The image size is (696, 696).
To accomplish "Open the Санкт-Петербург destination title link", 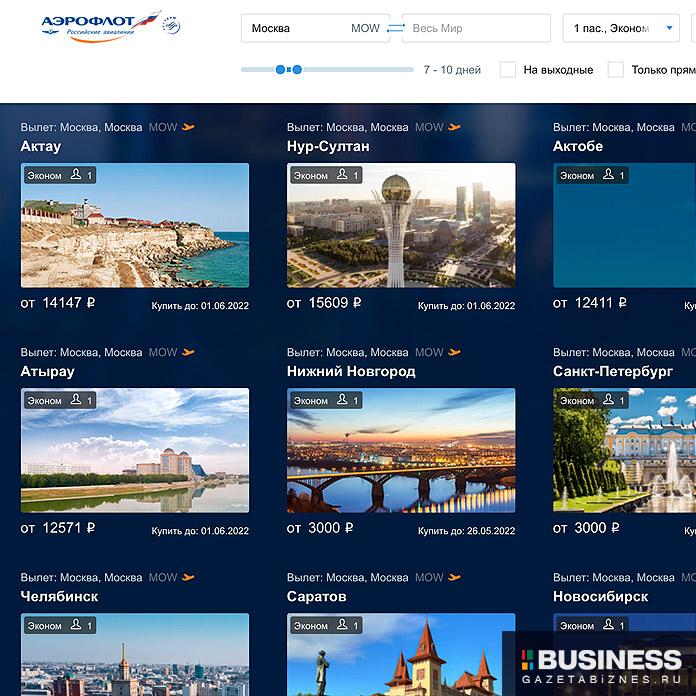I will (x=612, y=371).
